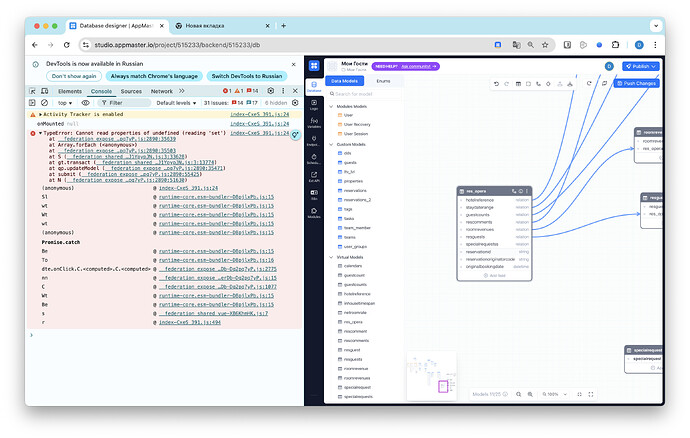Image resolution: width=690 pixels, height=438 pixels.
Task: Focus the console Filter field
Action: click(x=124, y=103)
